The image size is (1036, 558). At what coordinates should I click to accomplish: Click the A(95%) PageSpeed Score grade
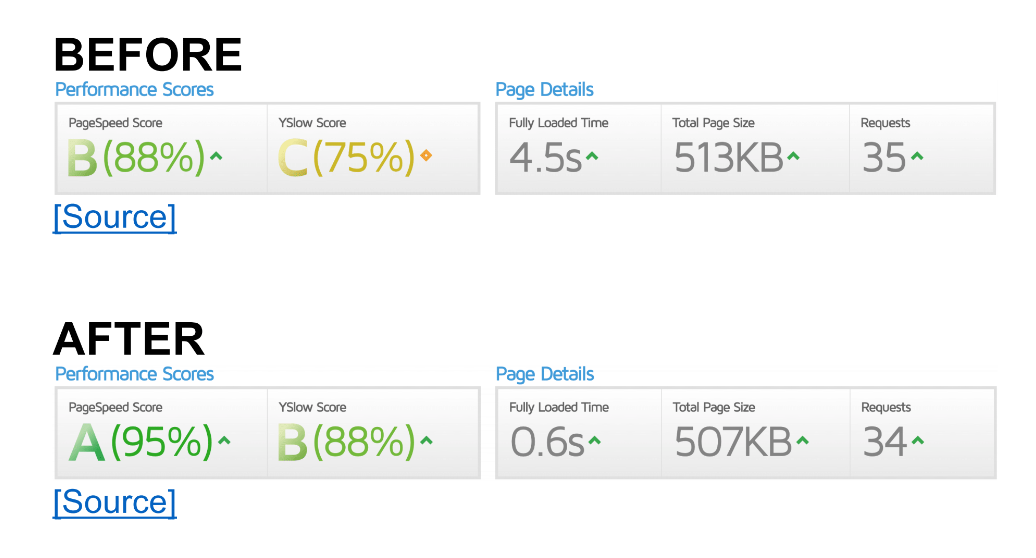141,442
